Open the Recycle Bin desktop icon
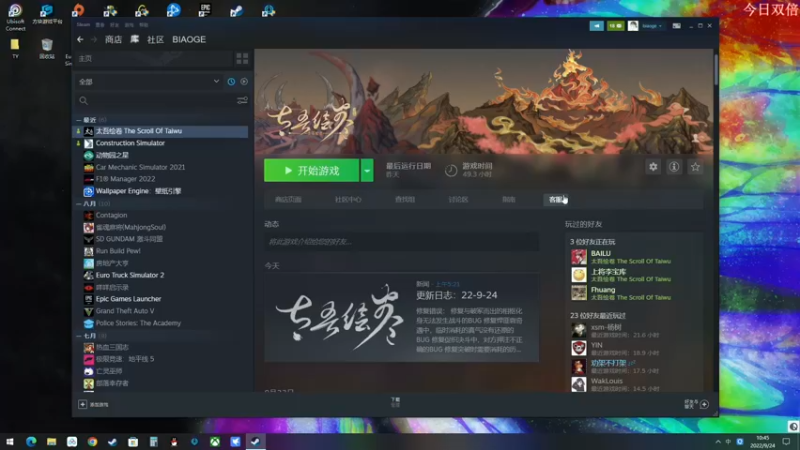 pos(47,49)
